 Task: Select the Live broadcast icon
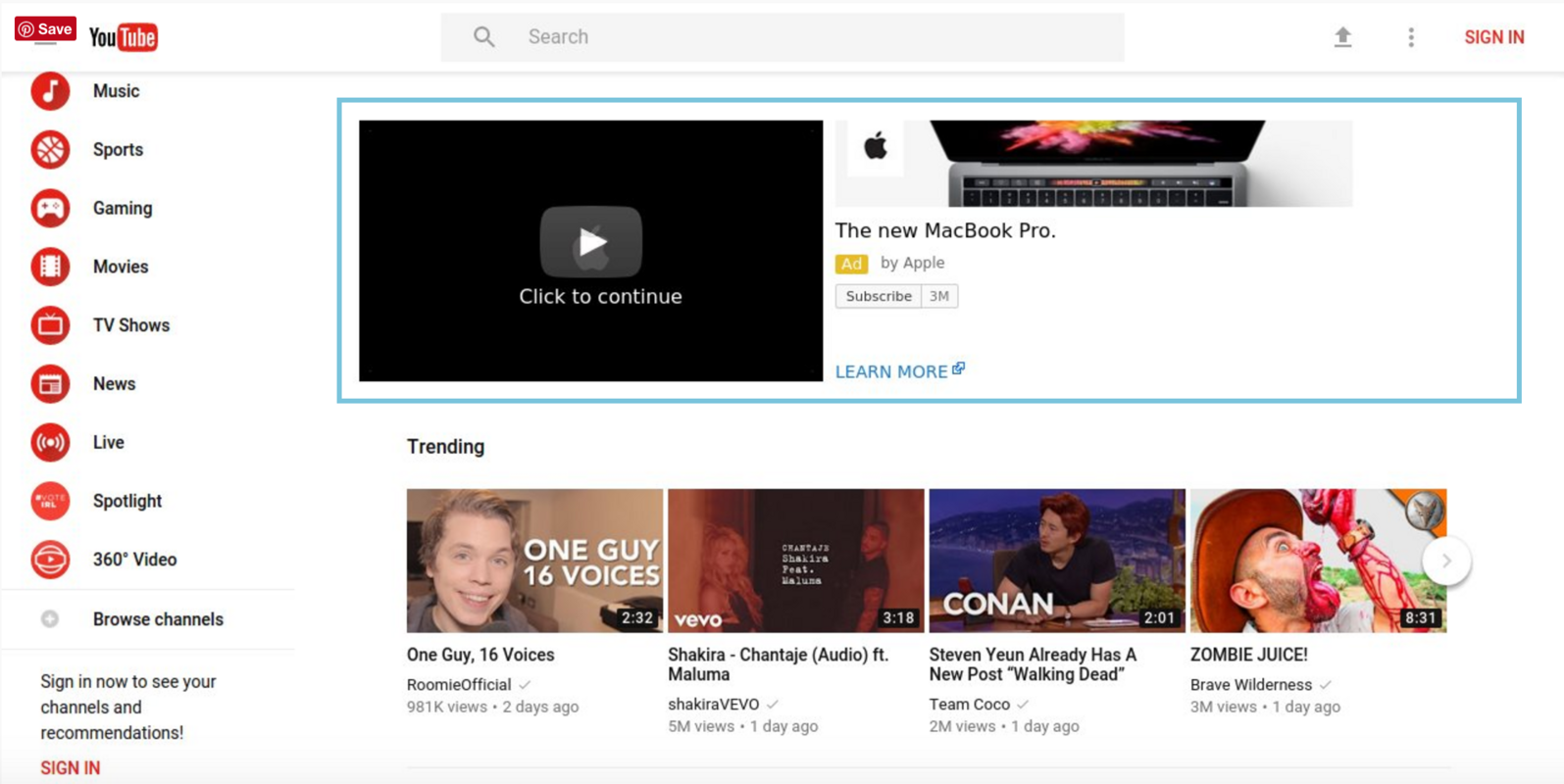50,442
